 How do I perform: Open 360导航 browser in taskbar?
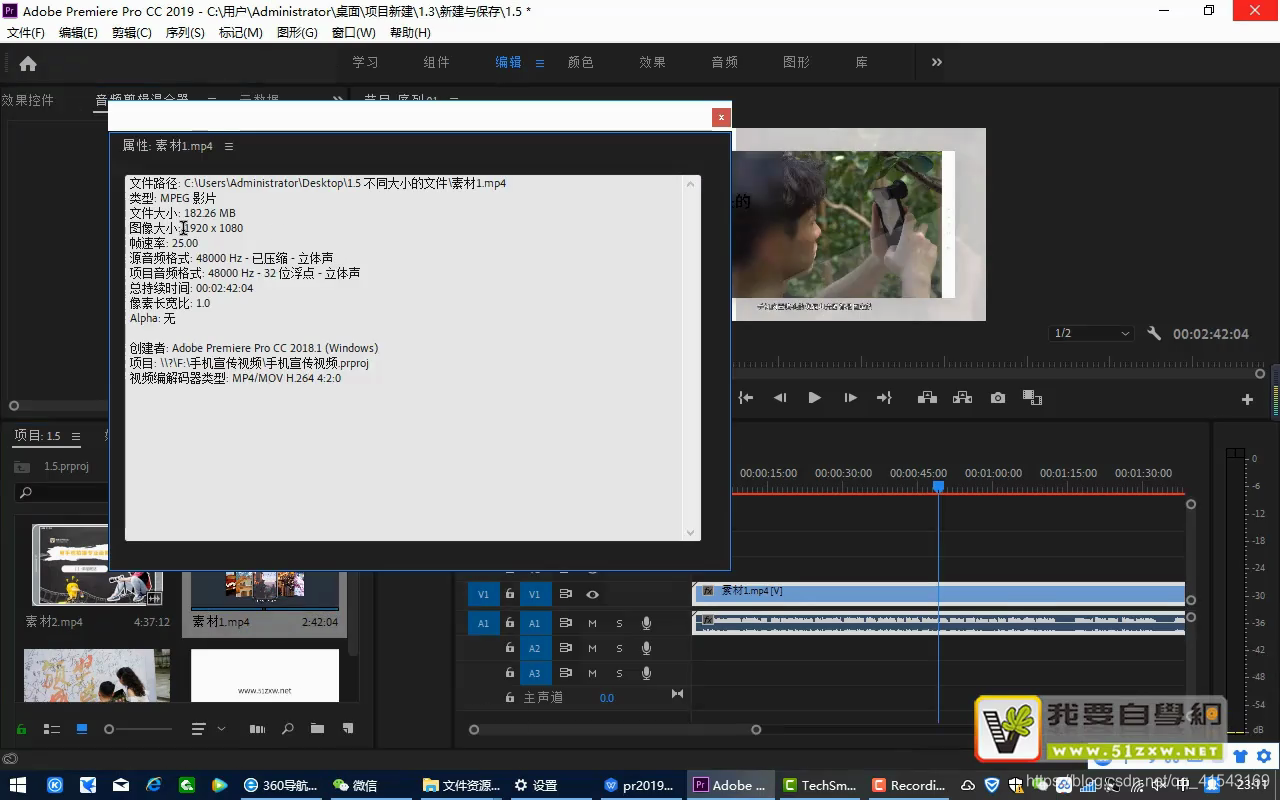(x=281, y=785)
